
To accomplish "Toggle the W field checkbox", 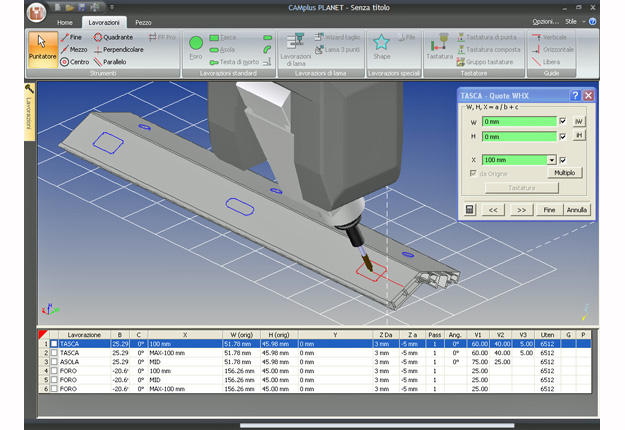I will coord(563,121).
